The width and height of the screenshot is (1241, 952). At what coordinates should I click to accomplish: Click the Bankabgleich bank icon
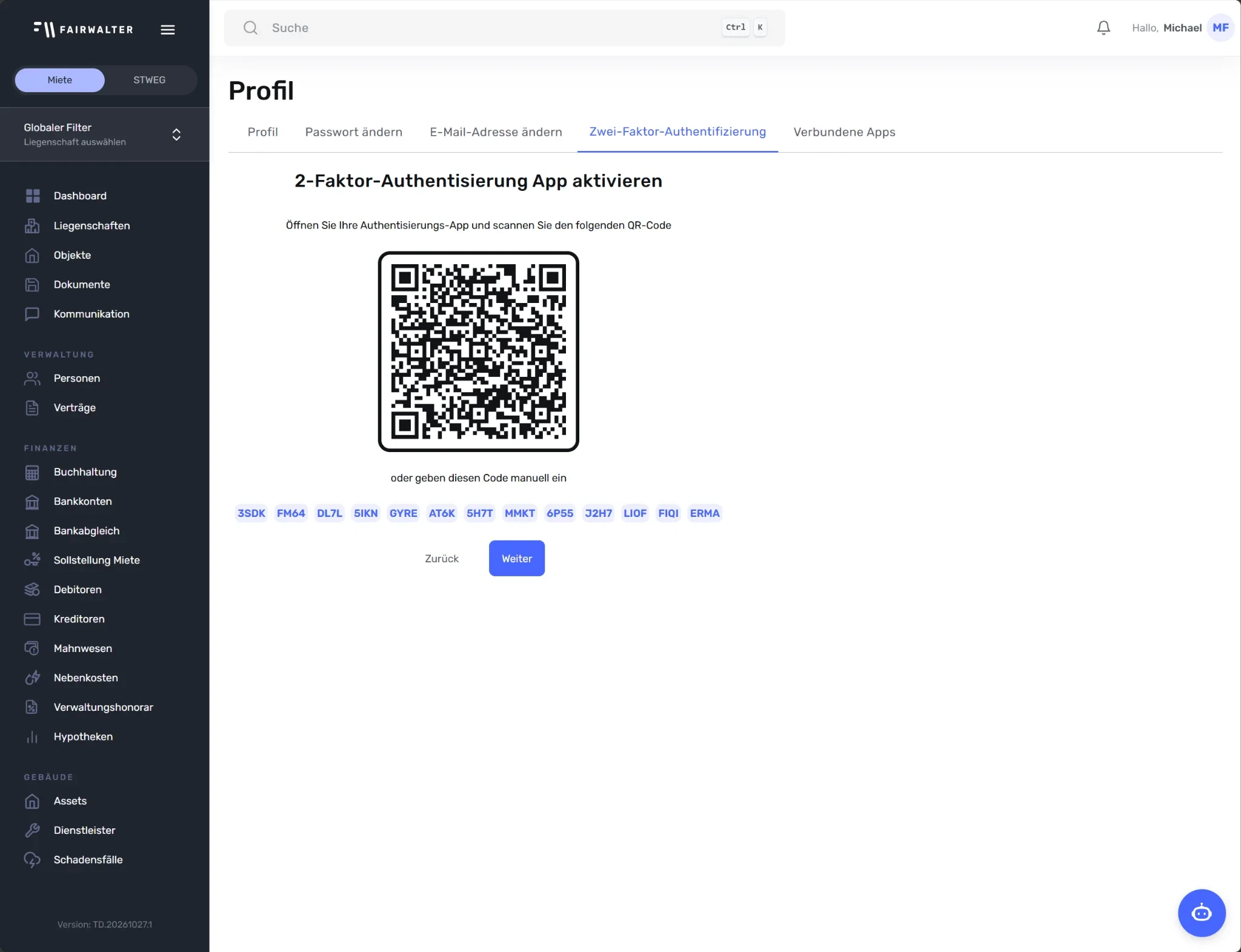point(32,531)
